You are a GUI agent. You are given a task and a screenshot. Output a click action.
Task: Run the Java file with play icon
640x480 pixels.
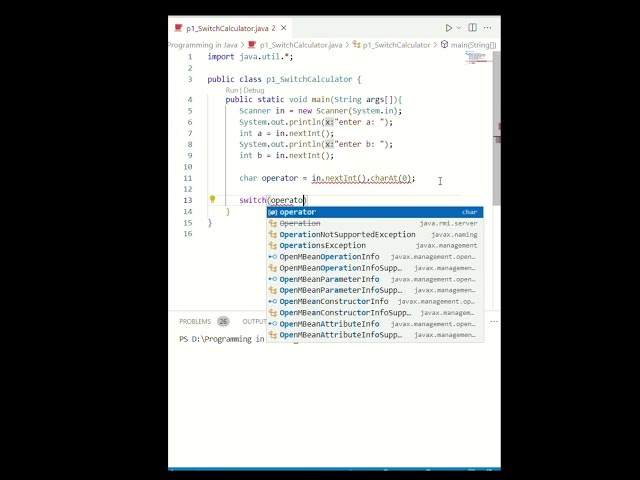pyautogui.click(x=449, y=28)
